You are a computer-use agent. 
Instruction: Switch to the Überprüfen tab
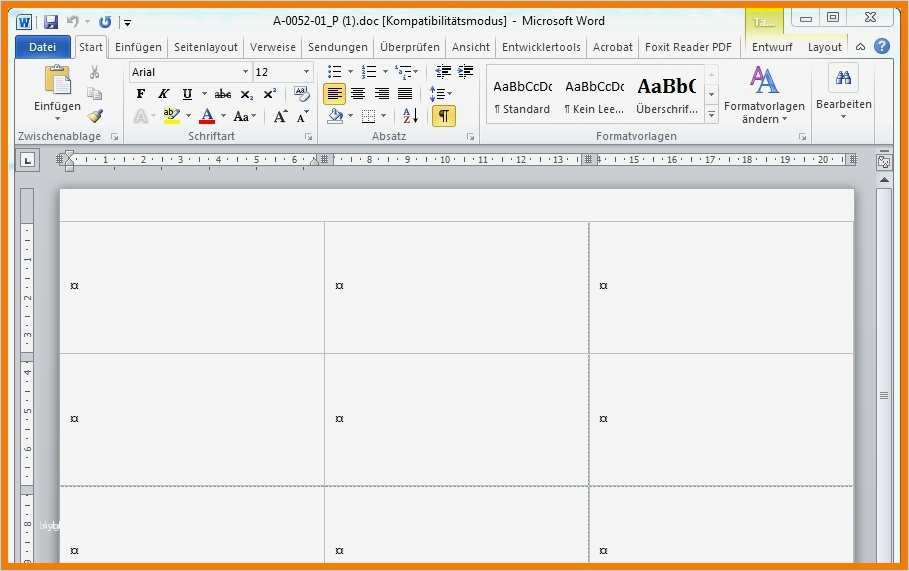(410, 47)
